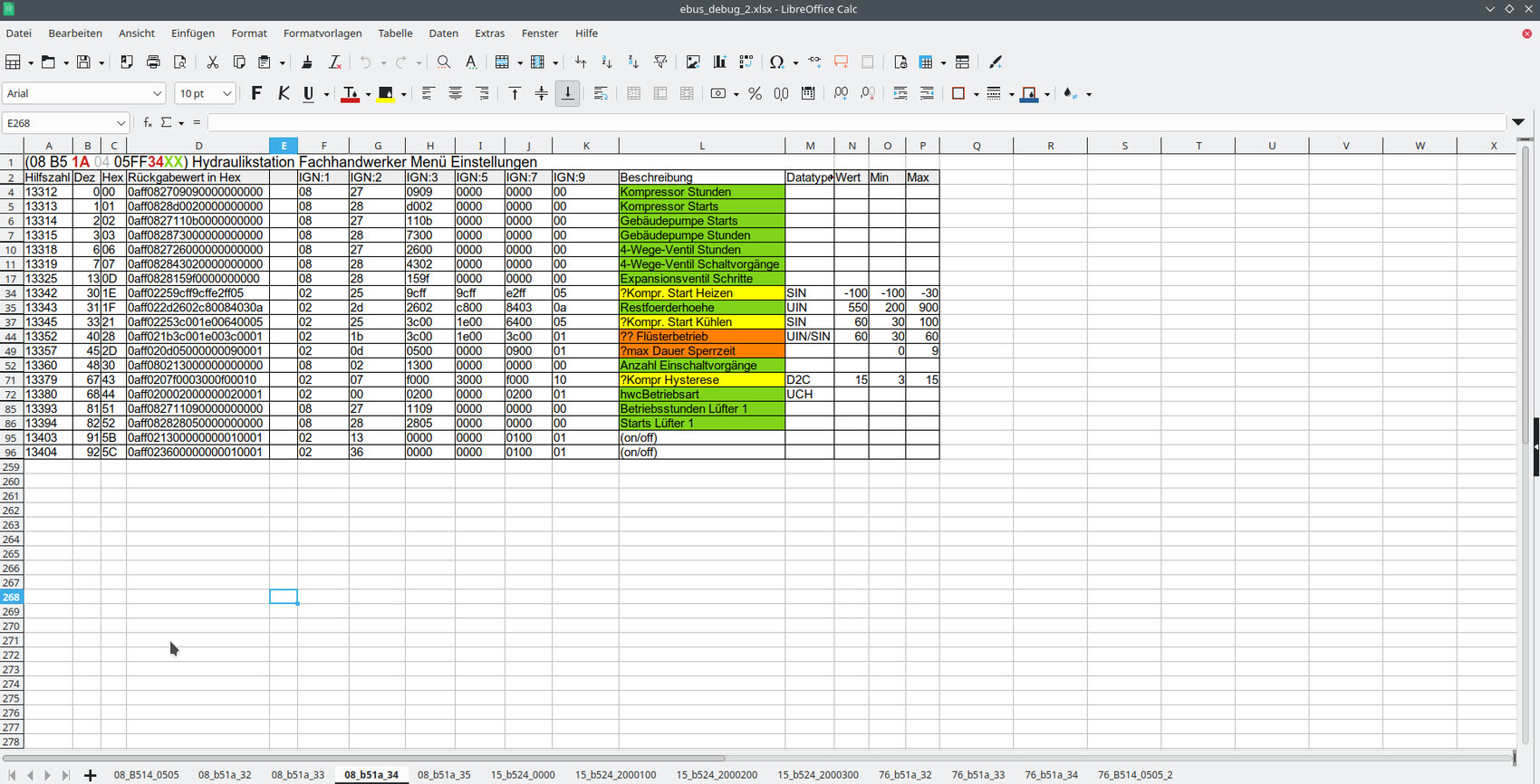The height and width of the screenshot is (784, 1540).
Task: Click the add new sheet plus button
Action: click(x=90, y=775)
